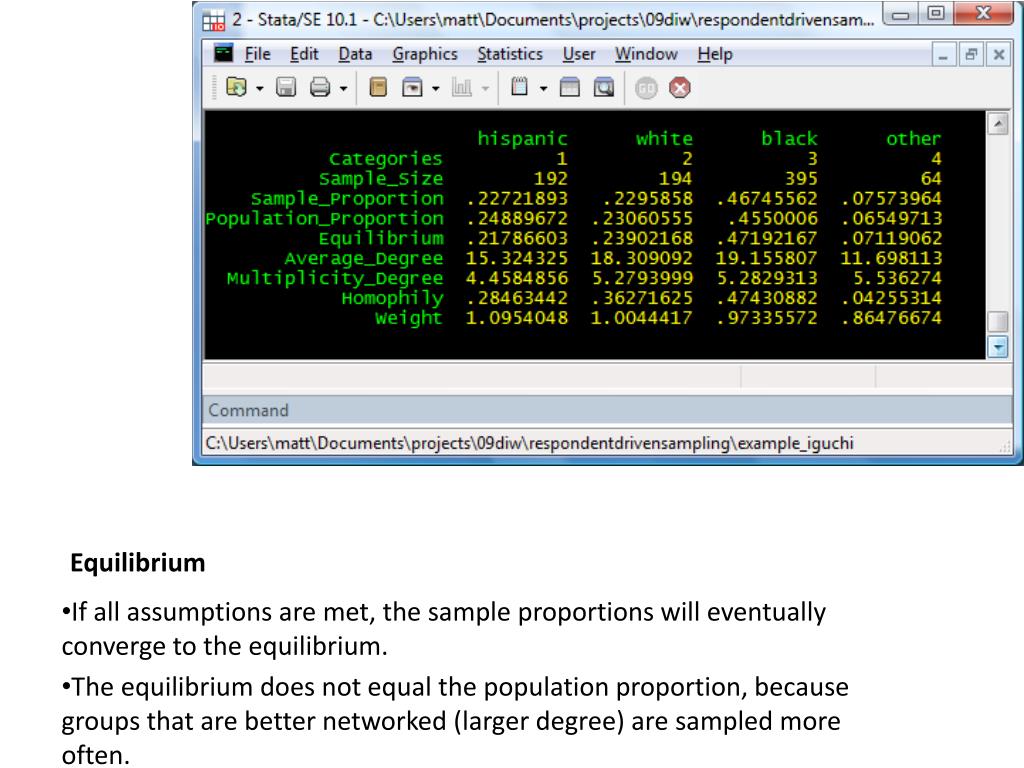Click the red Break stop icon
1024x768 pixels.
[680, 88]
